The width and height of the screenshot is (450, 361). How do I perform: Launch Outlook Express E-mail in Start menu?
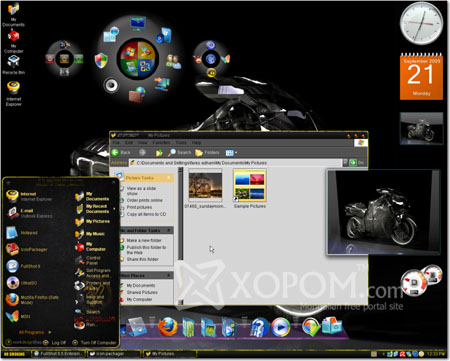coord(29,213)
